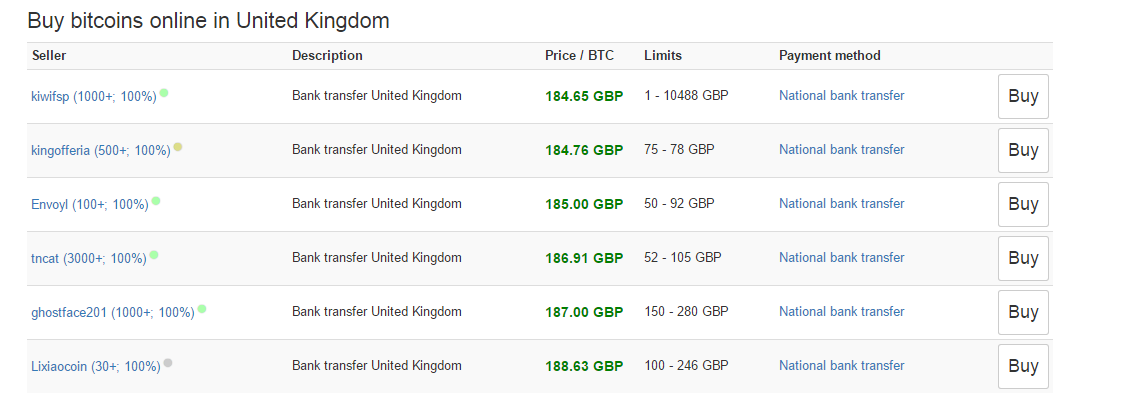This screenshot has height=404, width=1124.
Task: Click Buy for the 184.76 GBP offer
Action: tap(1023, 150)
